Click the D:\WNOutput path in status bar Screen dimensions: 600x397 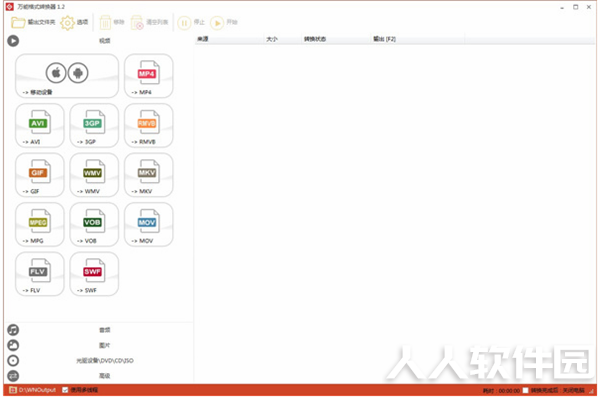click(37, 390)
